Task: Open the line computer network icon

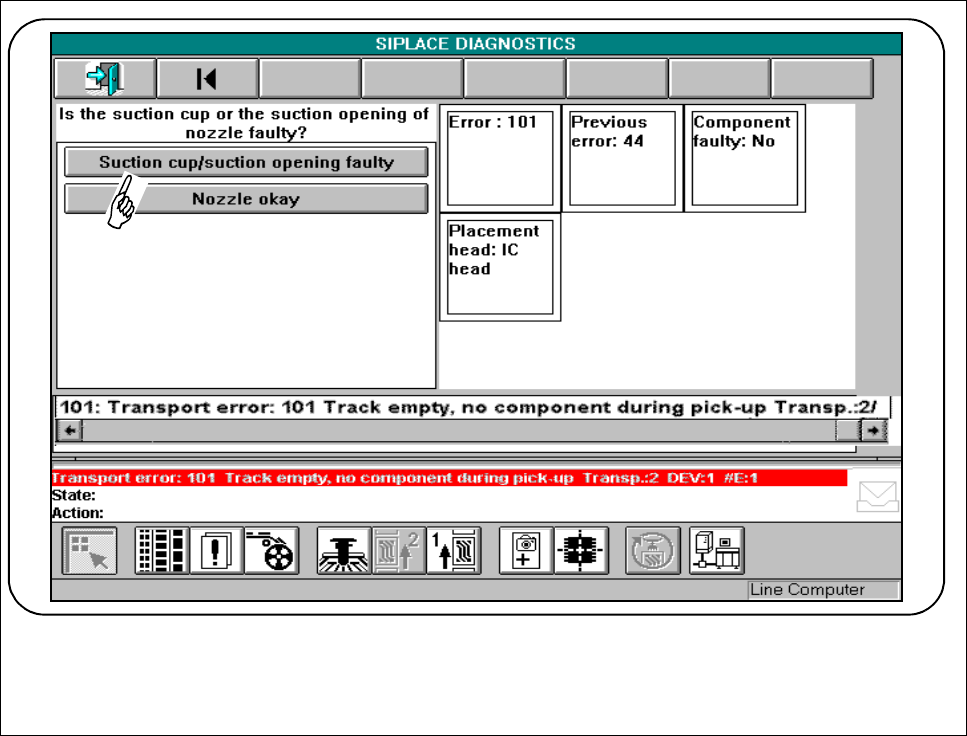Action: click(717, 551)
